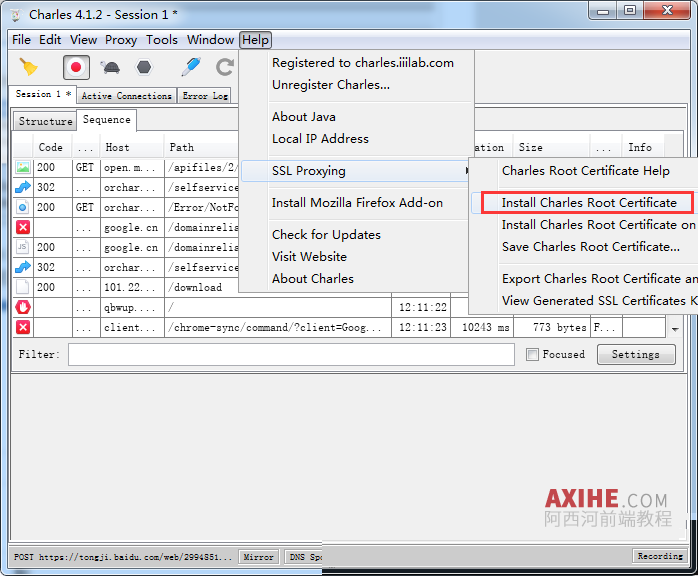698x576 pixels.
Task: Choose Save Charles Root Certificate...
Action: (x=591, y=247)
